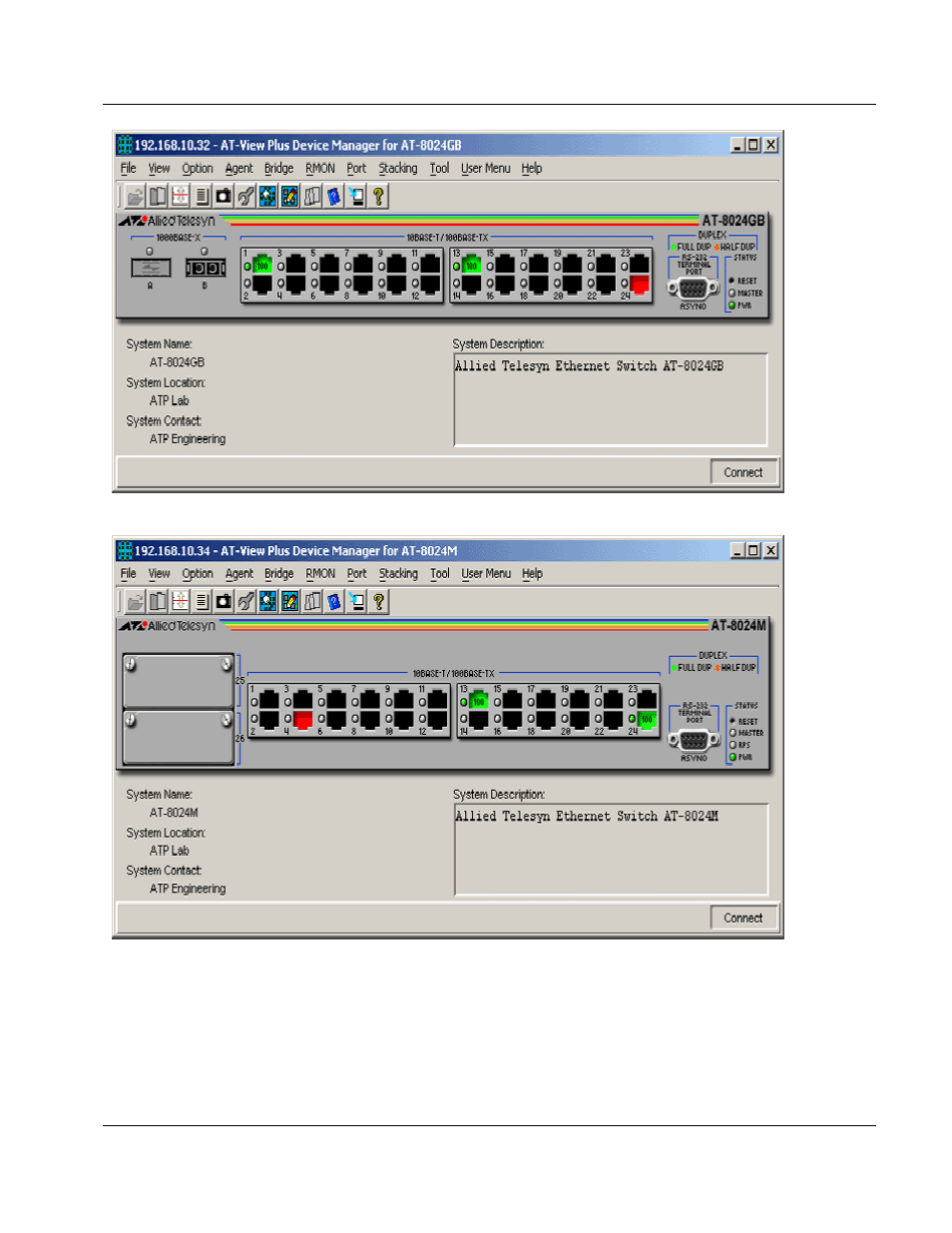Click the Connect button in the AT-8024M window
This screenshot has height=1233, width=952.
[x=743, y=918]
